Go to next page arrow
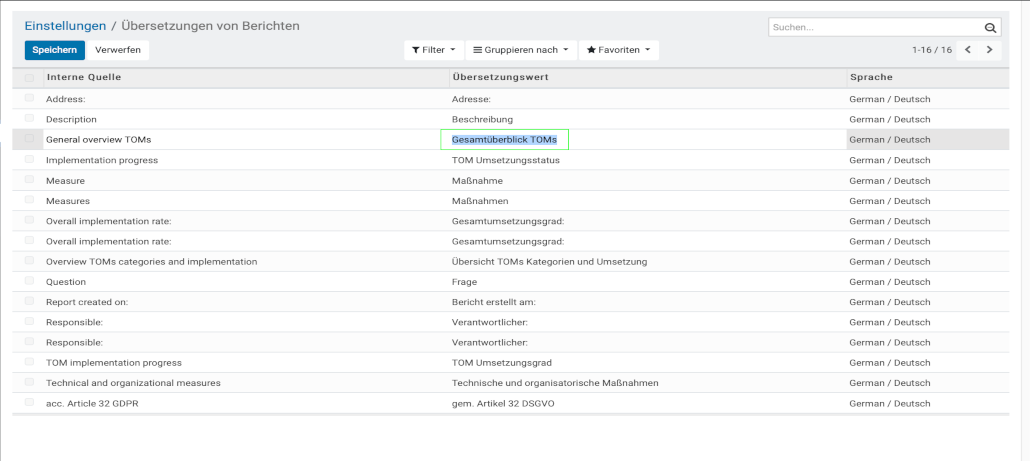This screenshot has width=1030, height=461. pyautogui.click(x=989, y=49)
